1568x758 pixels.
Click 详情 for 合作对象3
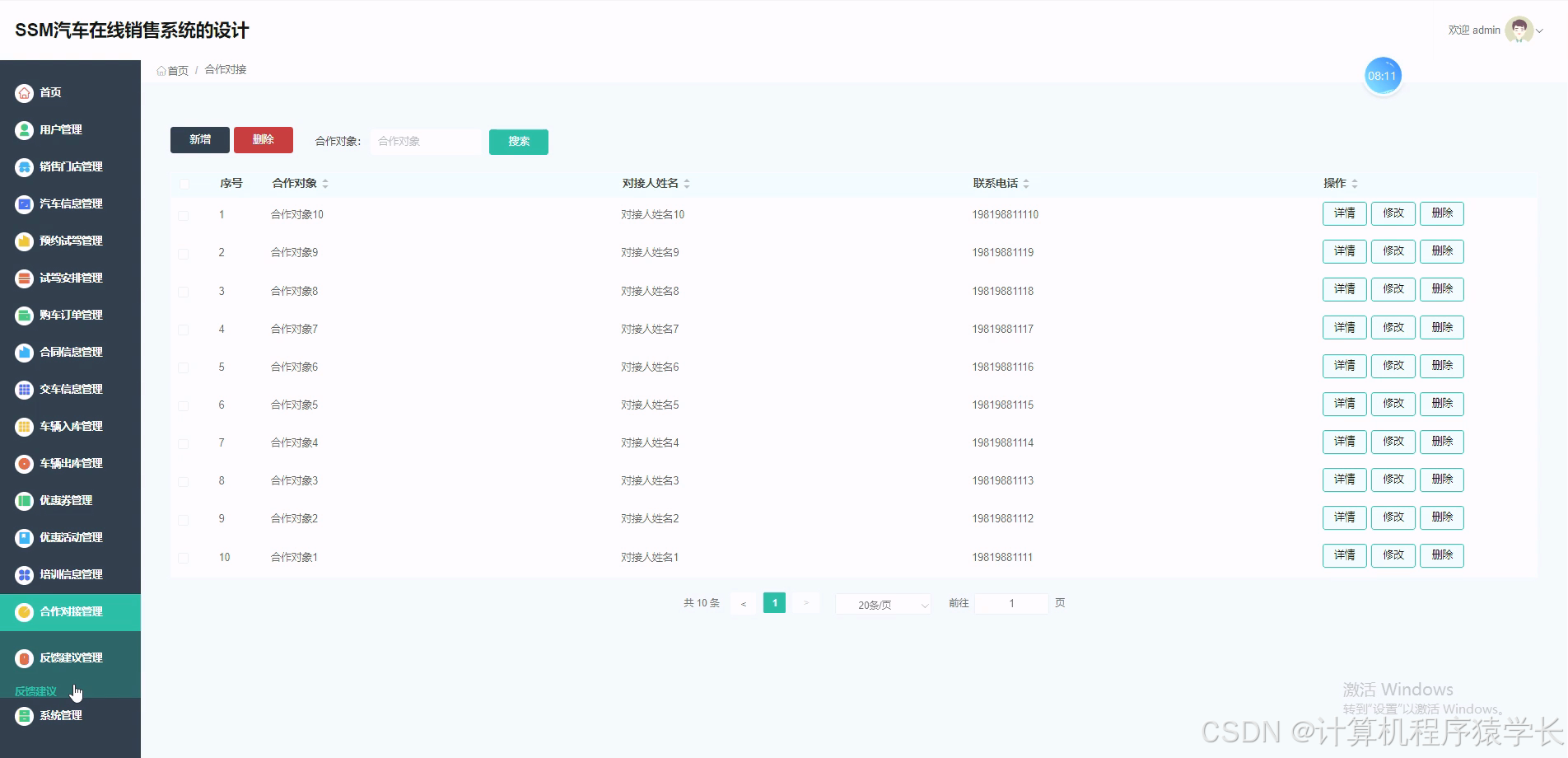(1345, 480)
